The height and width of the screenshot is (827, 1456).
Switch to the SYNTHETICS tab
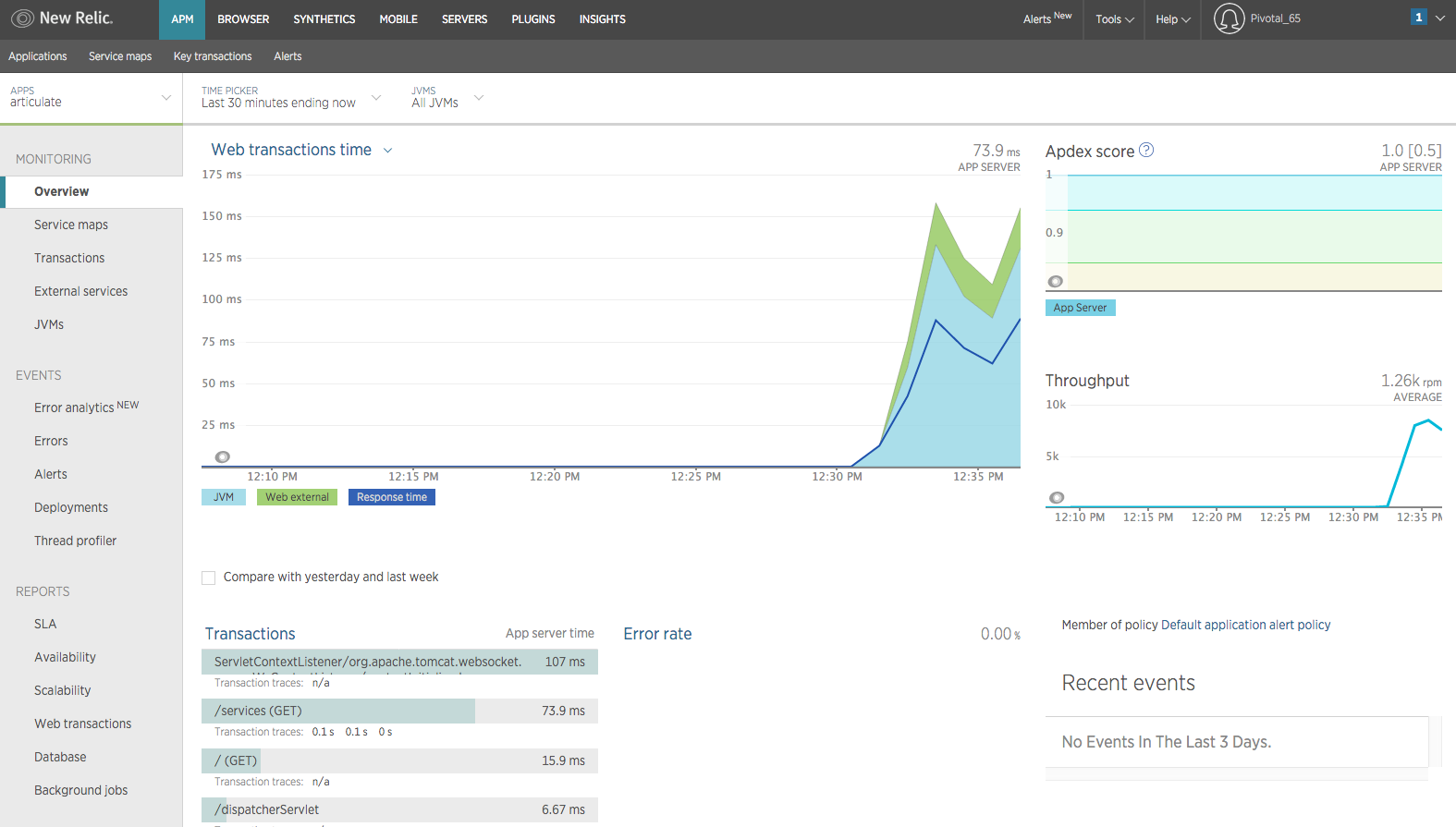[324, 19]
